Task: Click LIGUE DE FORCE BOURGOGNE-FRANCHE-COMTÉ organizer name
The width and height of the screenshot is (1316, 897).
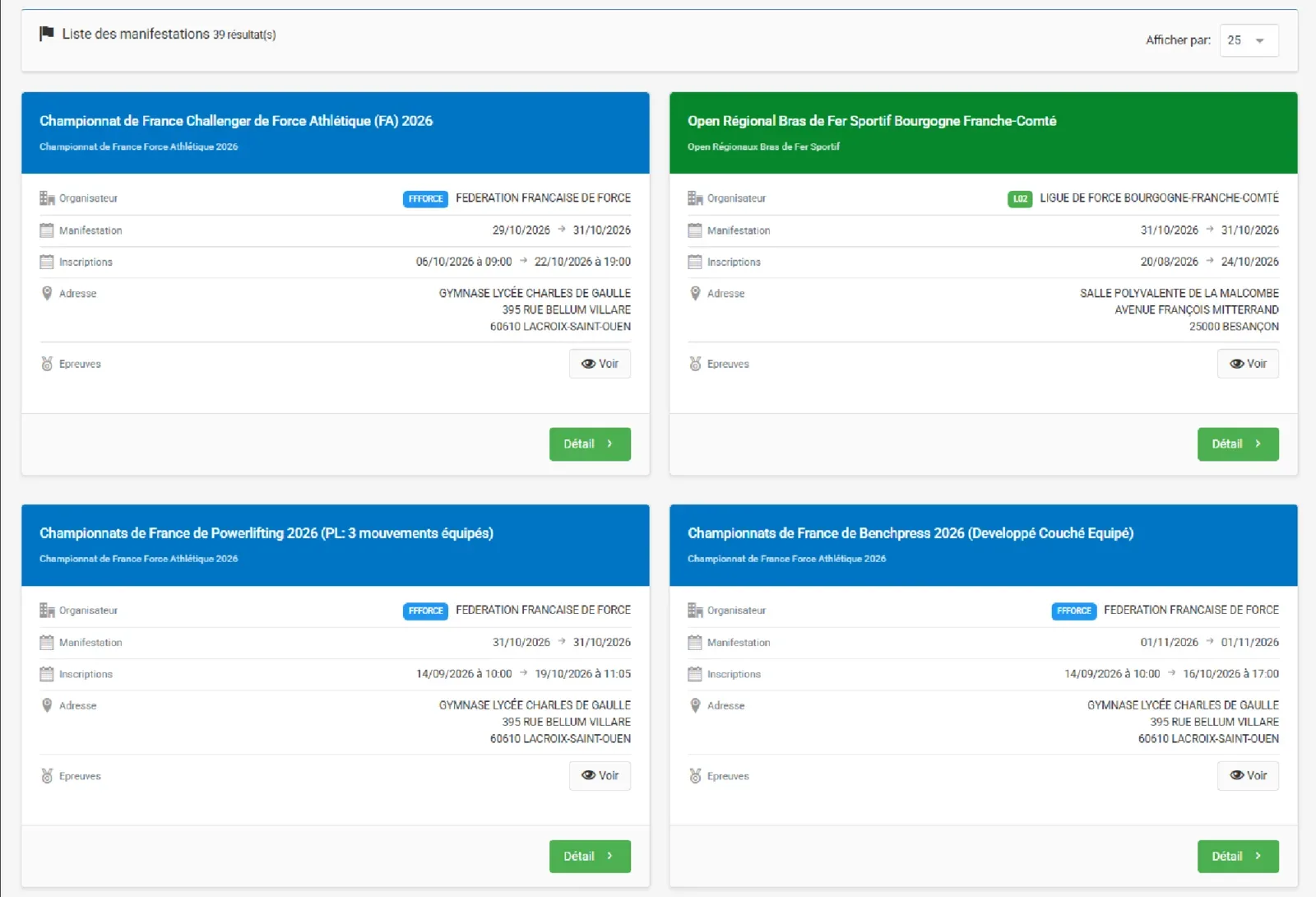Action: point(1159,198)
